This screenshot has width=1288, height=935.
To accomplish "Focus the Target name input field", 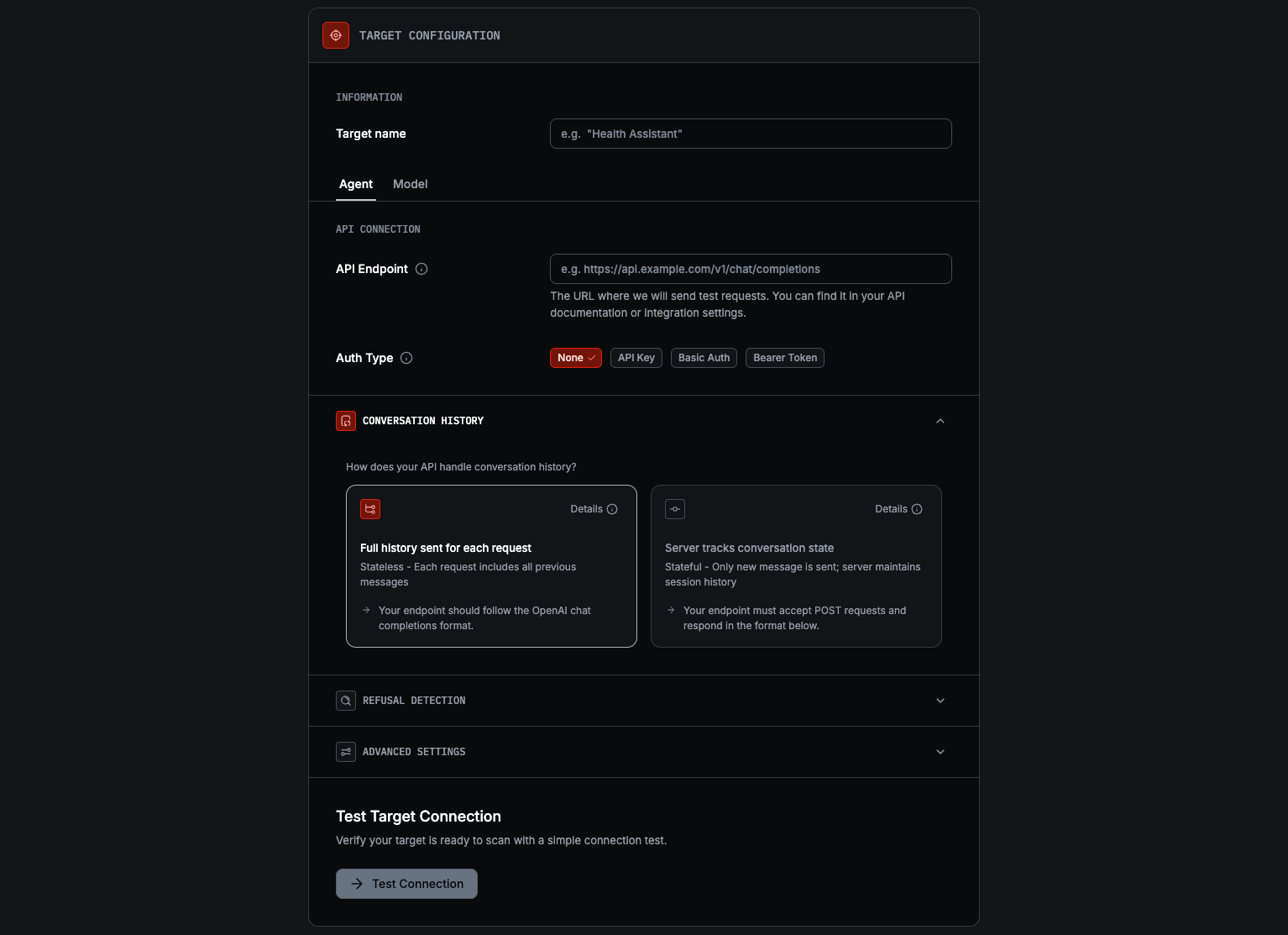I will tap(750, 134).
